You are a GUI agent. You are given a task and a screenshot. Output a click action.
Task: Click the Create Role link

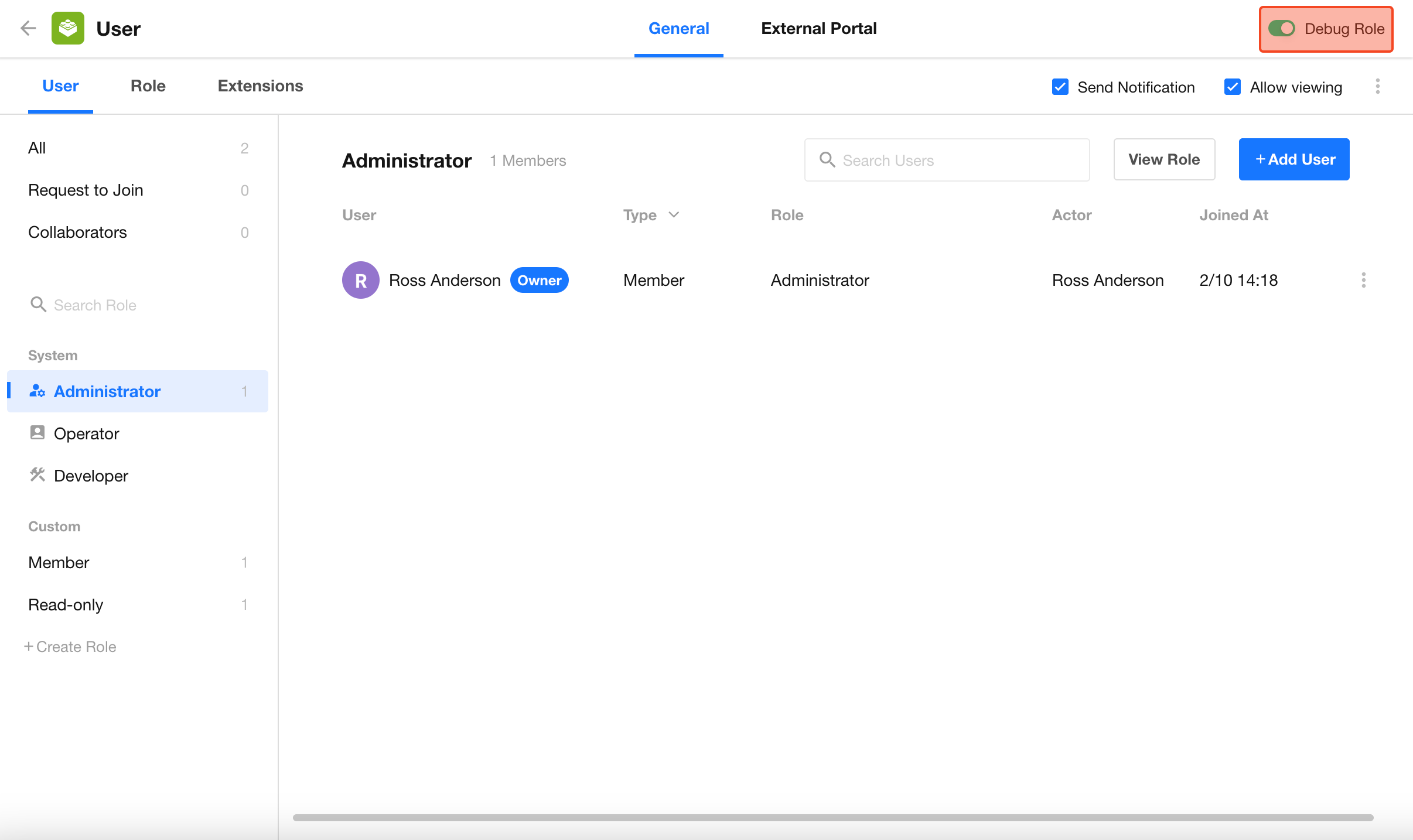click(70, 647)
